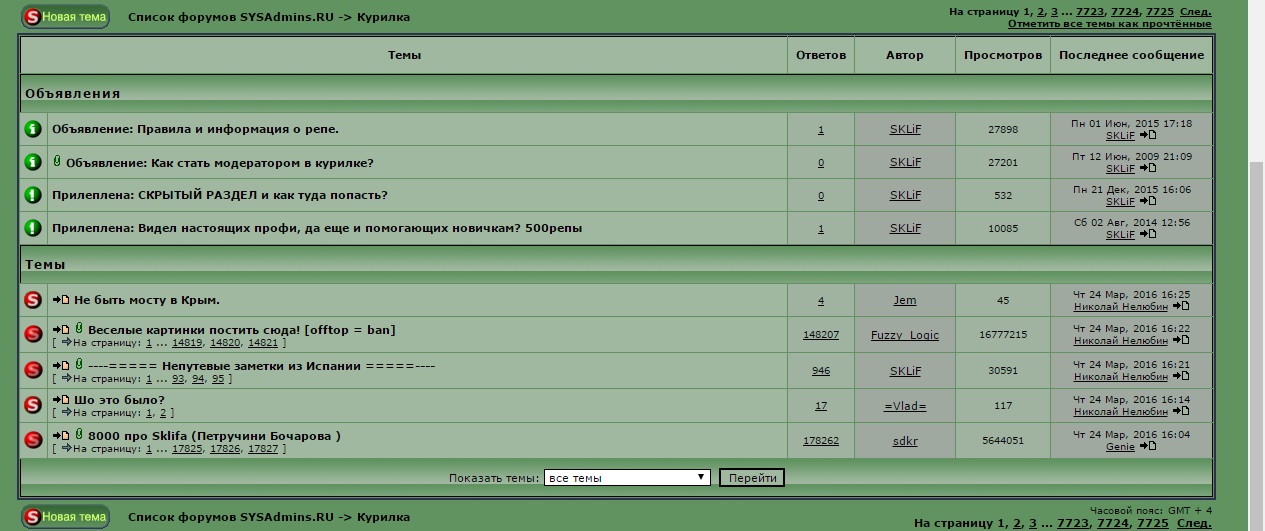Screen dimensions: 1265x531
Task: Click red topic icon beside "Не быть мосту в Крым"
Action: click(x=33, y=300)
